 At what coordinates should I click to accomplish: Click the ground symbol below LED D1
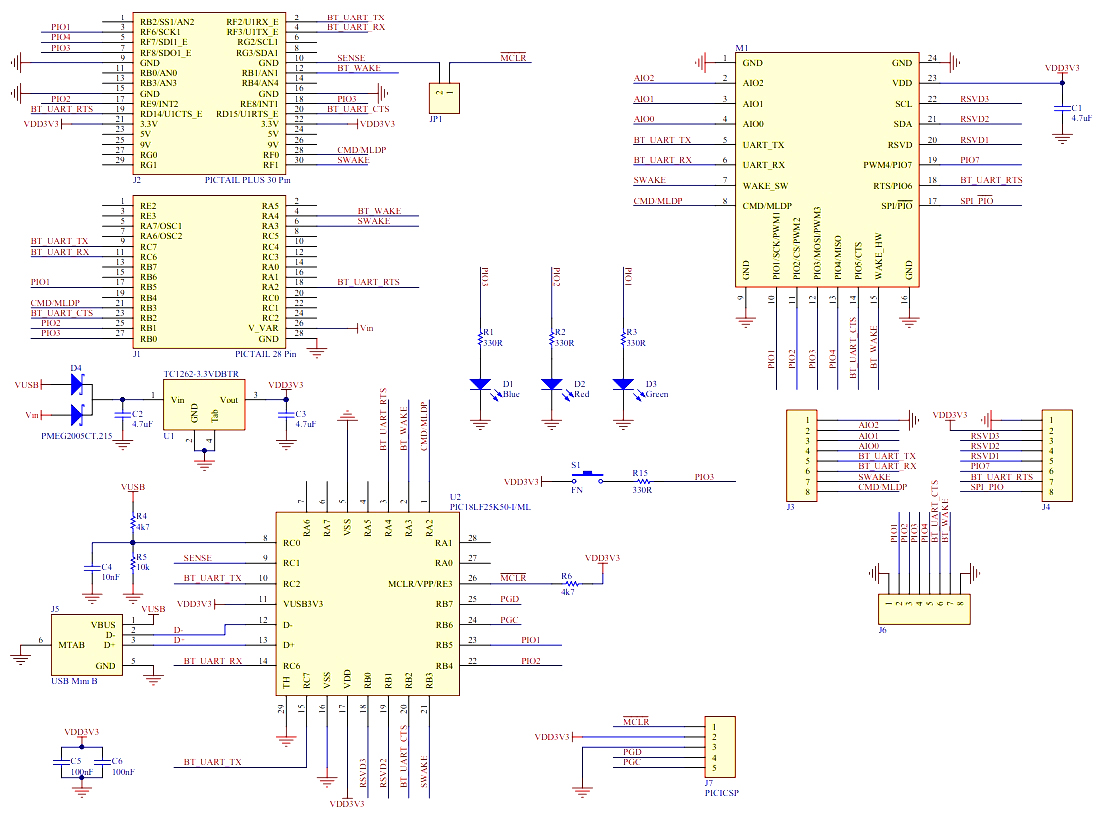481,425
